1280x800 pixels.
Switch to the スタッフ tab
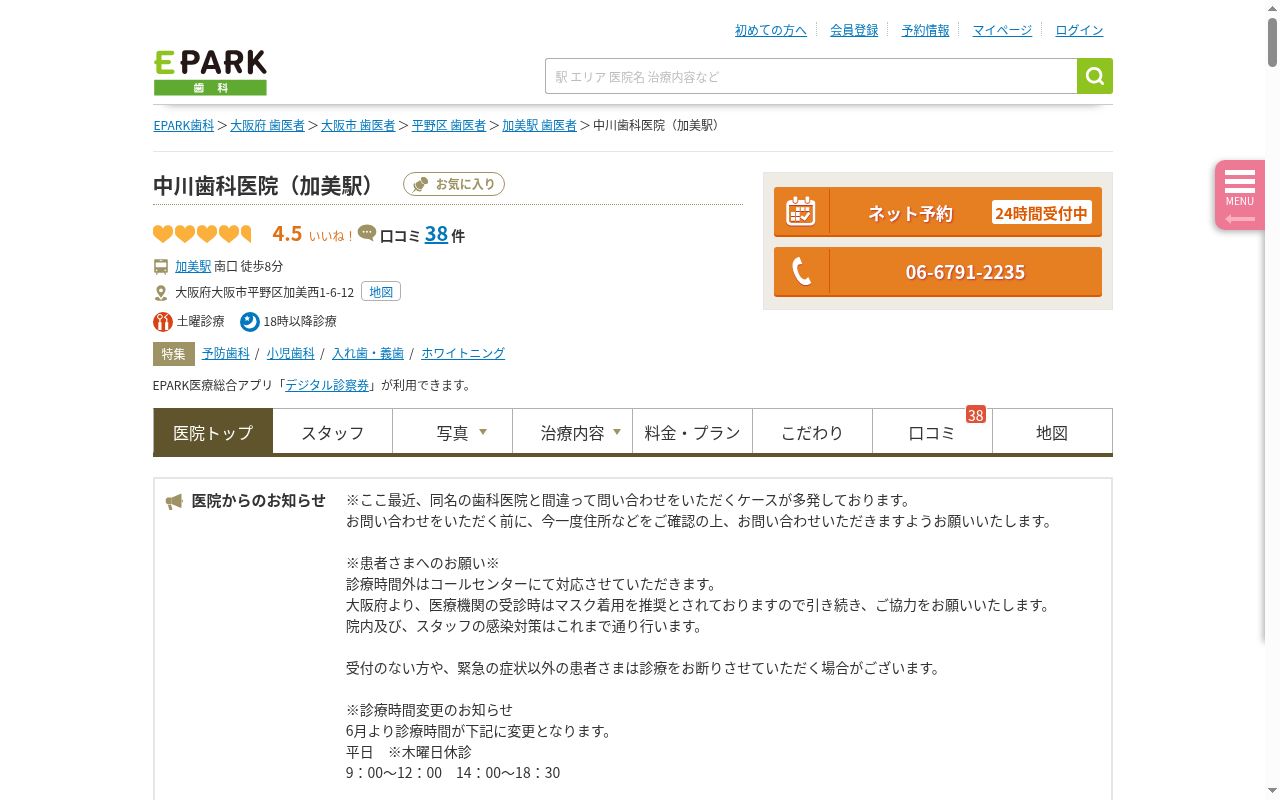(333, 432)
